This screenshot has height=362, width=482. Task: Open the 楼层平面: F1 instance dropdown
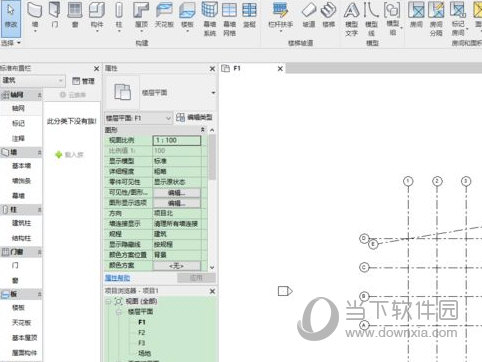pos(139,118)
